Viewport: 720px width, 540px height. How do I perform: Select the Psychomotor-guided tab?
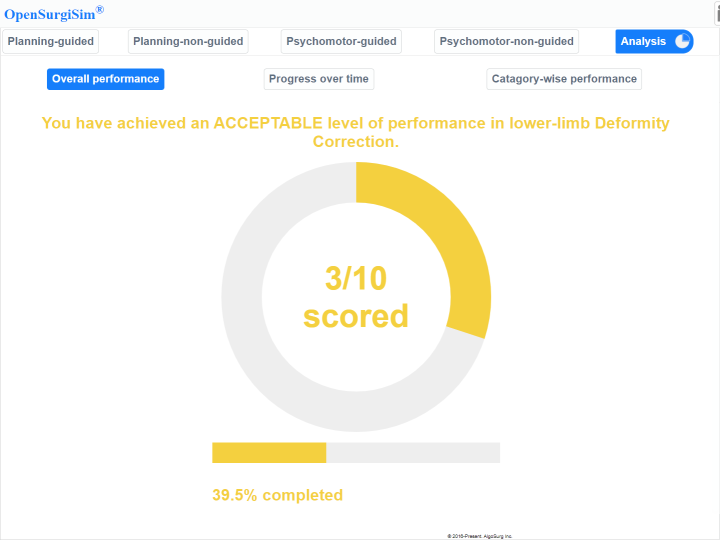341,41
